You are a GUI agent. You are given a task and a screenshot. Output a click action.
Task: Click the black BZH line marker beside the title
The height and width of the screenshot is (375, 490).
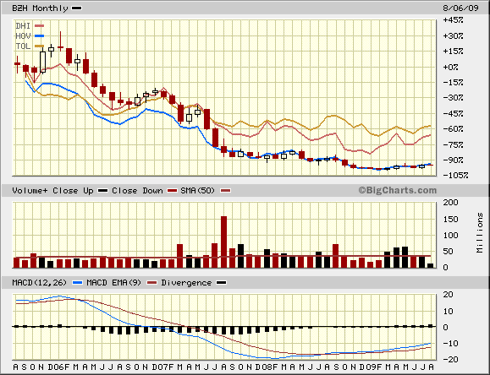[x=77, y=8]
